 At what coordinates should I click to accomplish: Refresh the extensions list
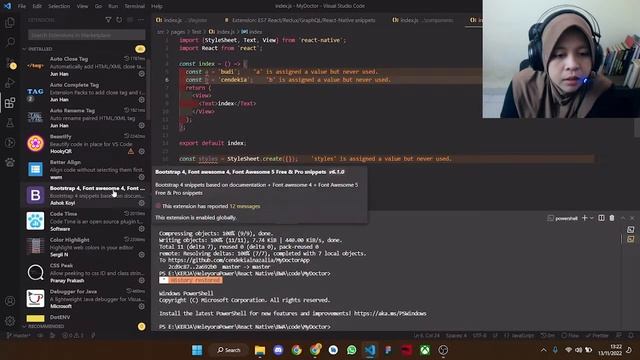[119, 20]
